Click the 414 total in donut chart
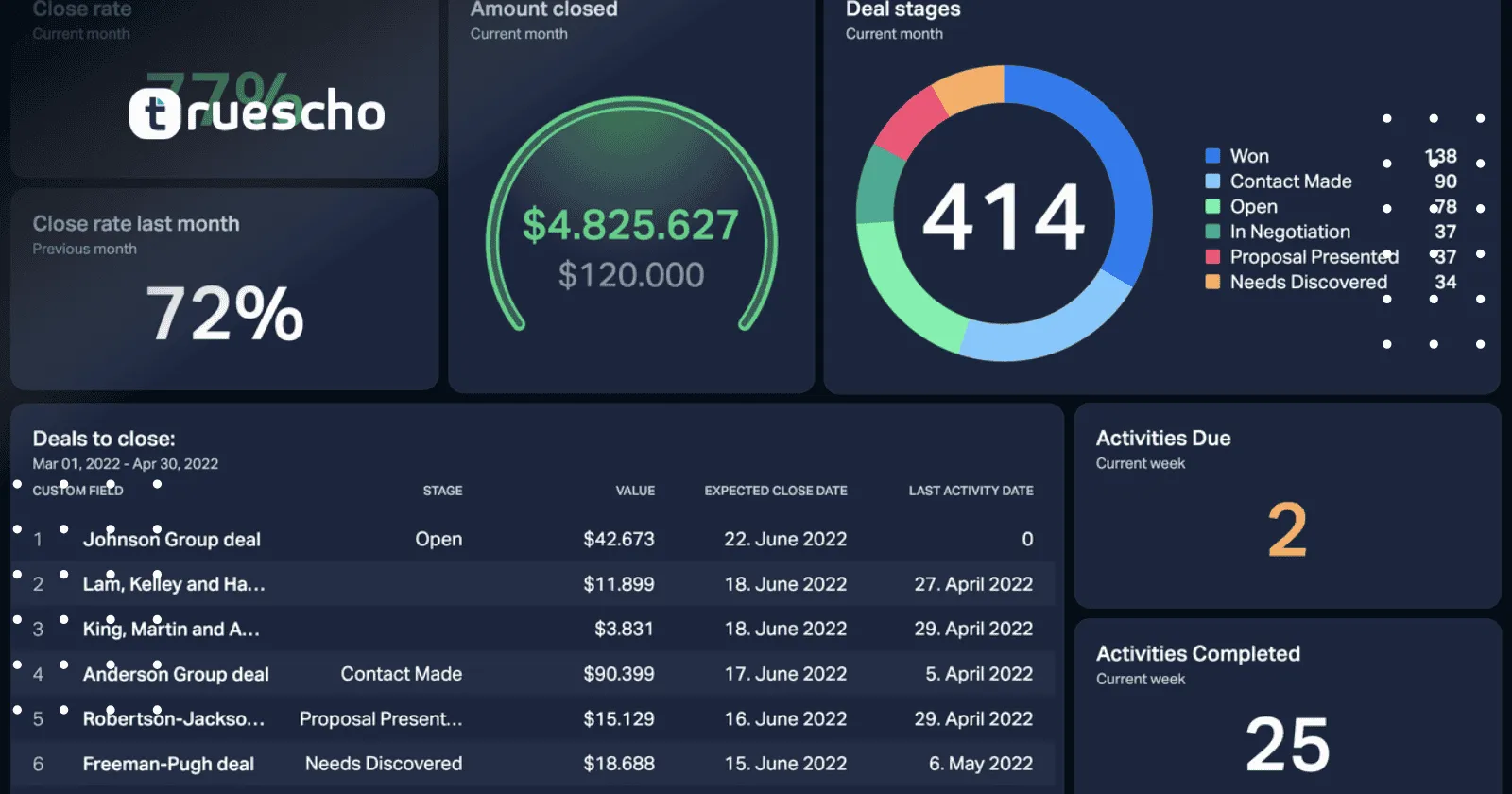The height and width of the screenshot is (794, 1512). click(x=1004, y=216)
